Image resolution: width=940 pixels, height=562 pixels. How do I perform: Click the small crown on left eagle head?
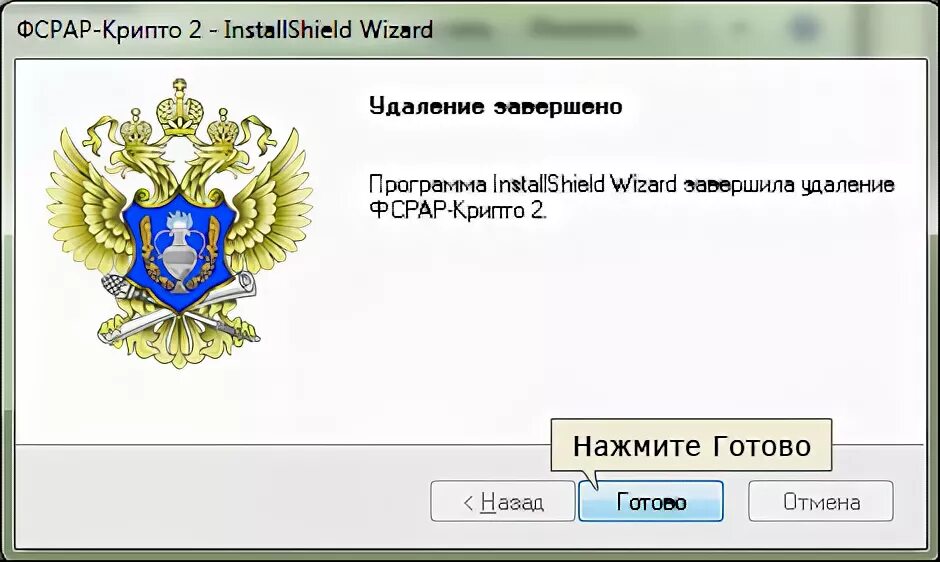137,127
